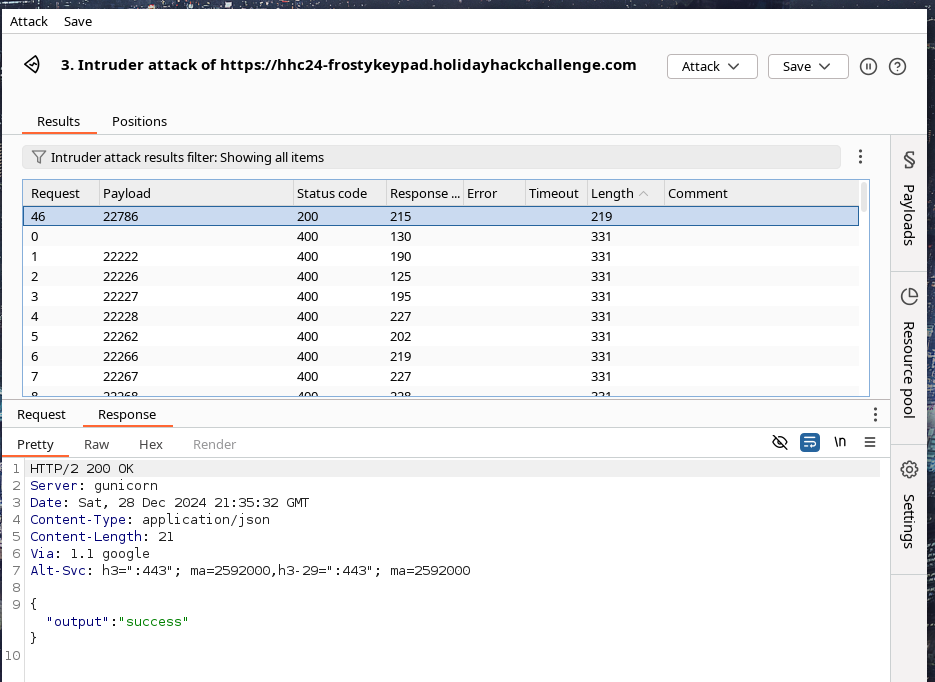Switch to the Raw view tab
935x682 pixels.
pos(97,444)
